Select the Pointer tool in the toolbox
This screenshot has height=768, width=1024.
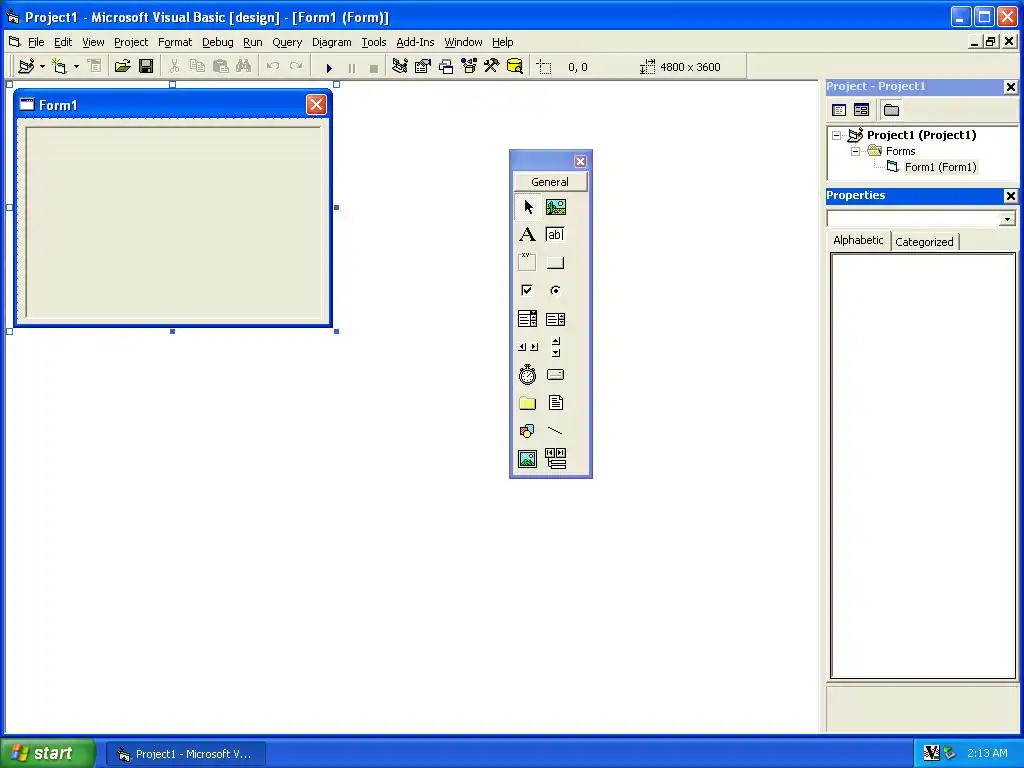pos(528,207)
